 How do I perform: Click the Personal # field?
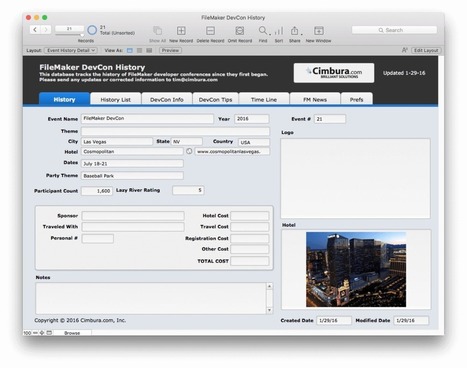pos(98,238)
